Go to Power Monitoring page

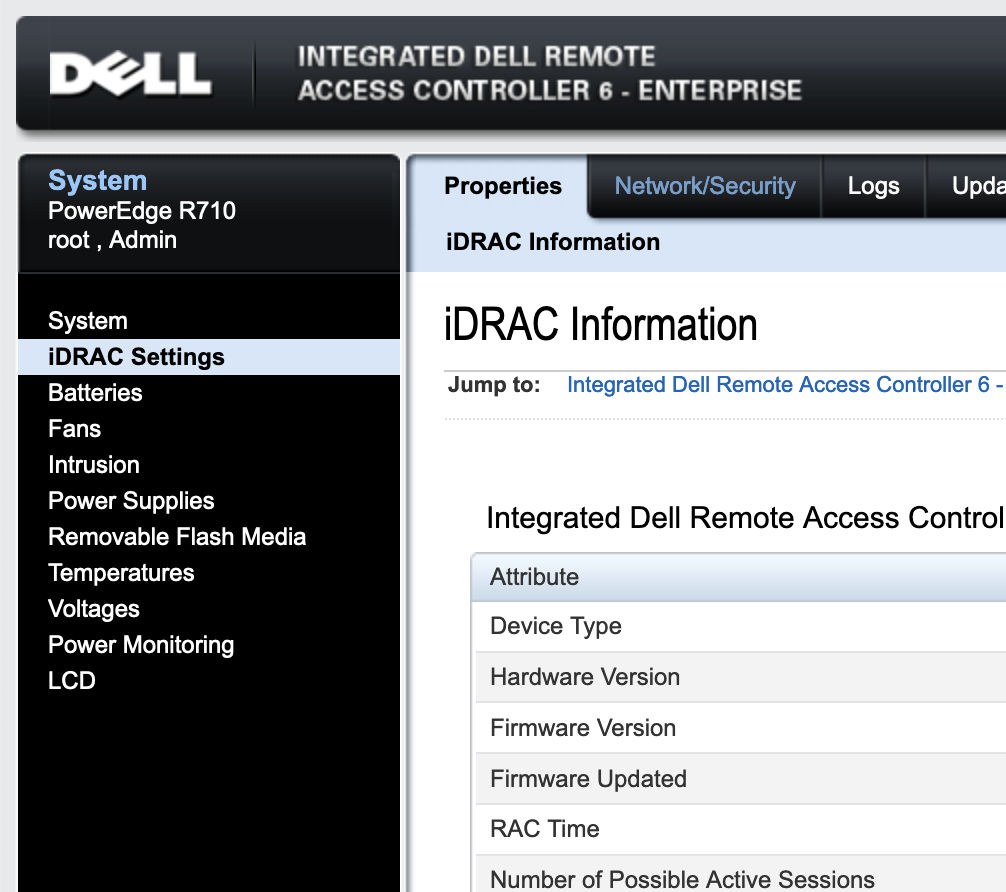(x=141, y=645)
